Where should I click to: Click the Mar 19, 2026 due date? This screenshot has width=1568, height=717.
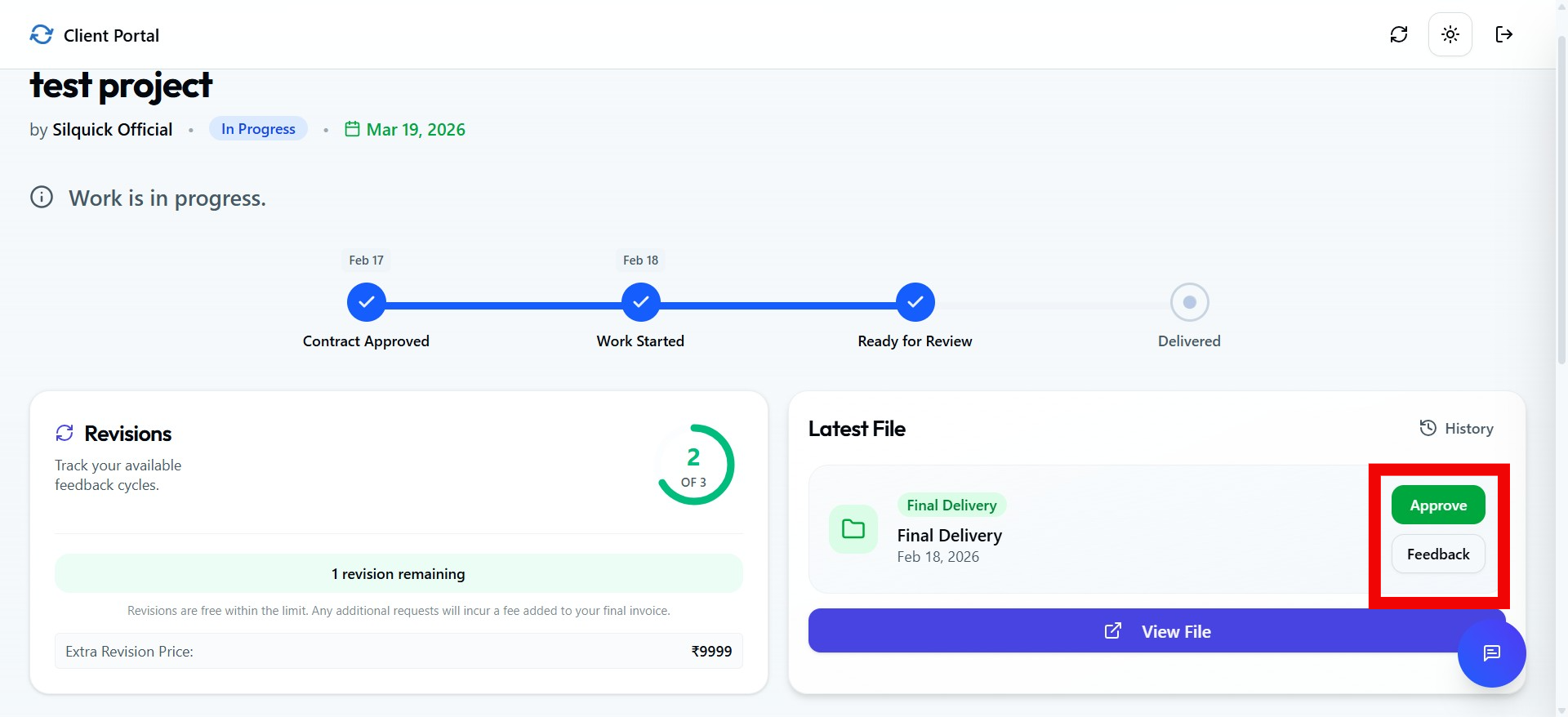[416, 129]
